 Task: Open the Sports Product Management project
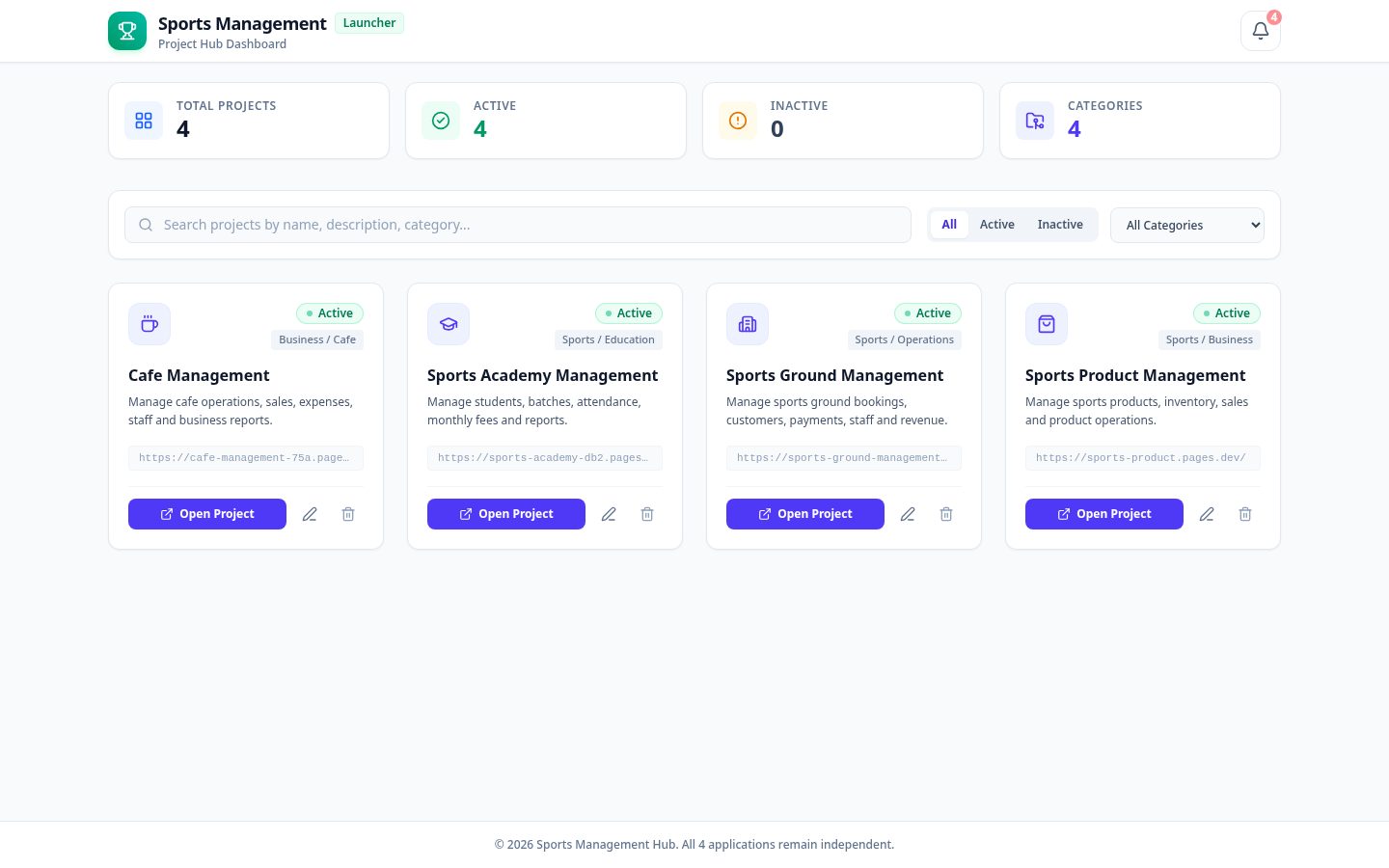[1104, 514]
